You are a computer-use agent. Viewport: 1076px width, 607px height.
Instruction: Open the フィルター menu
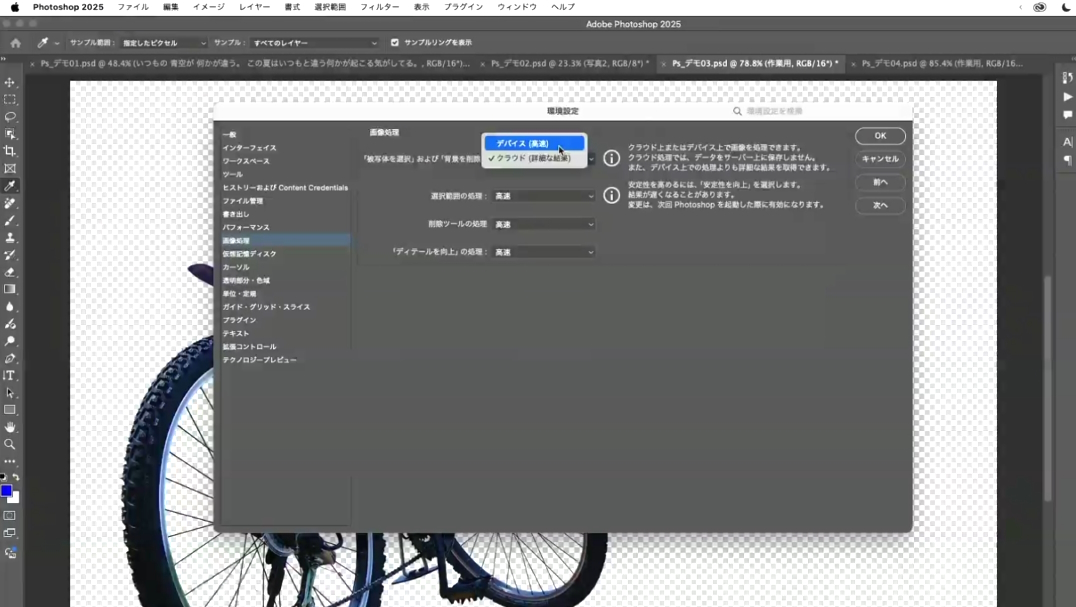379,7
